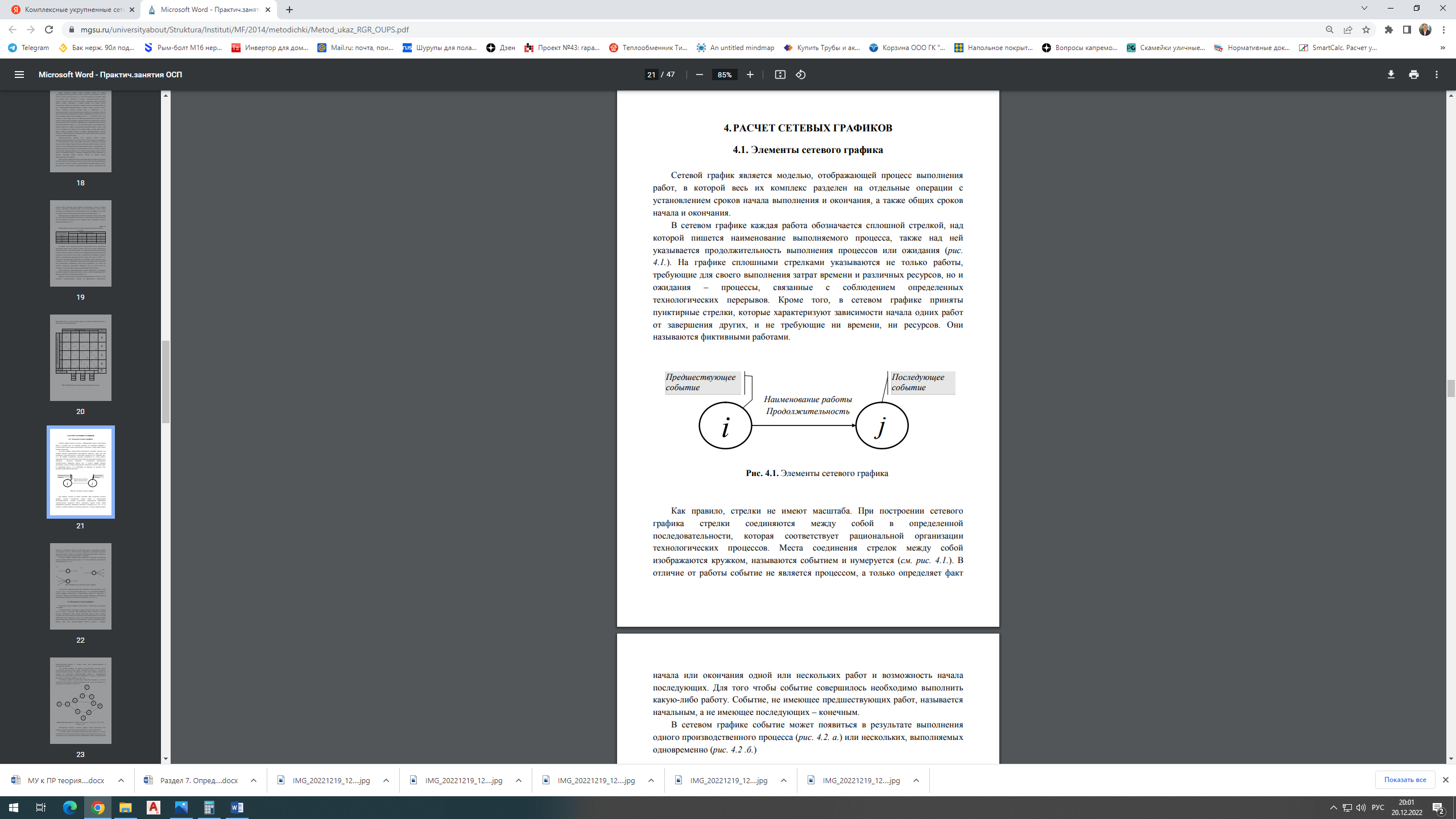Select page 18 thumbnail

(81, 131)
